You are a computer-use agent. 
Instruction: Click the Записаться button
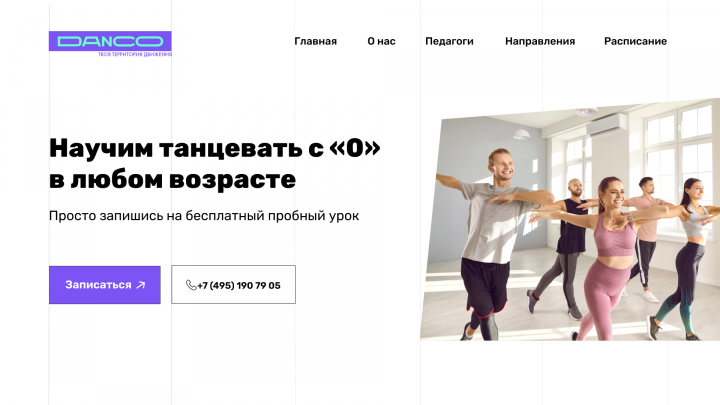click(x=105, y=285)
